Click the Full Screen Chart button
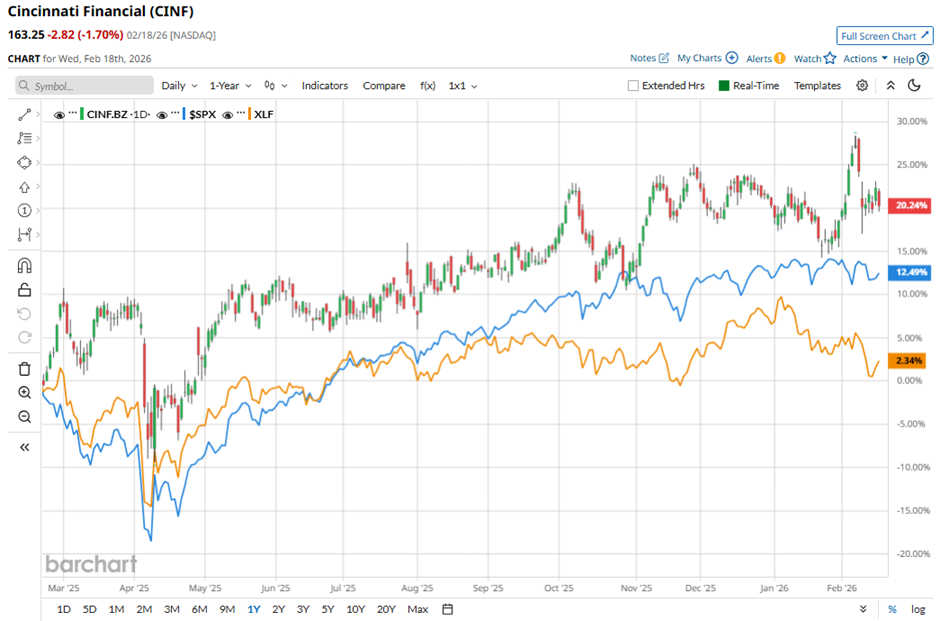Viewport: 940px width, 621px height. 884,36
